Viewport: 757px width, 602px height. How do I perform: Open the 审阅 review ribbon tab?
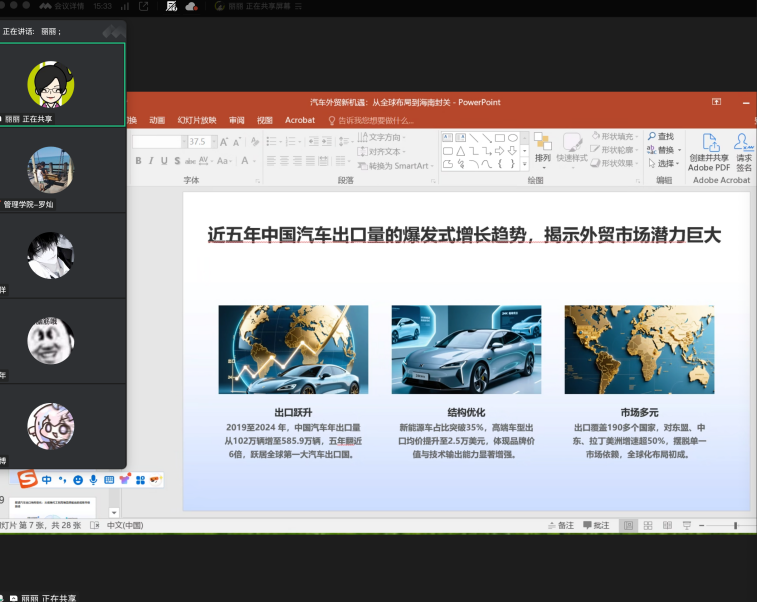click(236, 120)
